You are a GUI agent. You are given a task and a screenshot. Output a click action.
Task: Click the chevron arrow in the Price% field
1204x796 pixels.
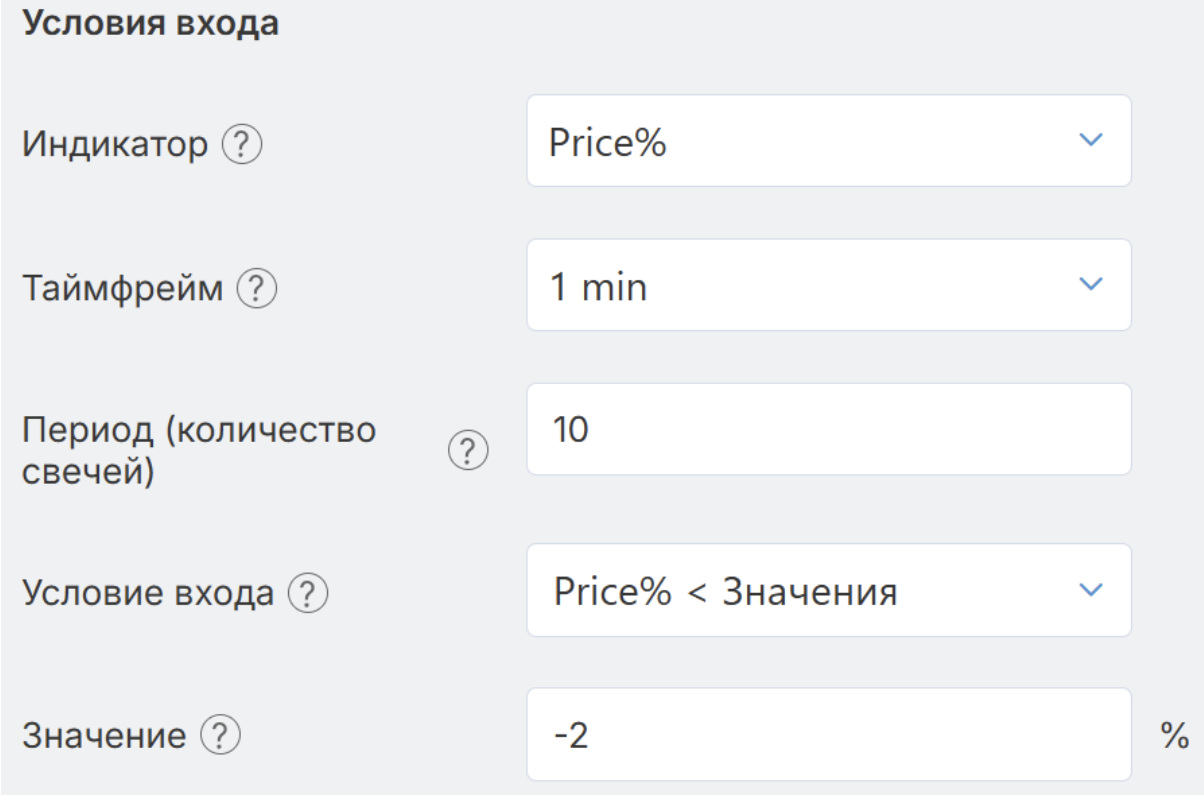(1091, 140)
